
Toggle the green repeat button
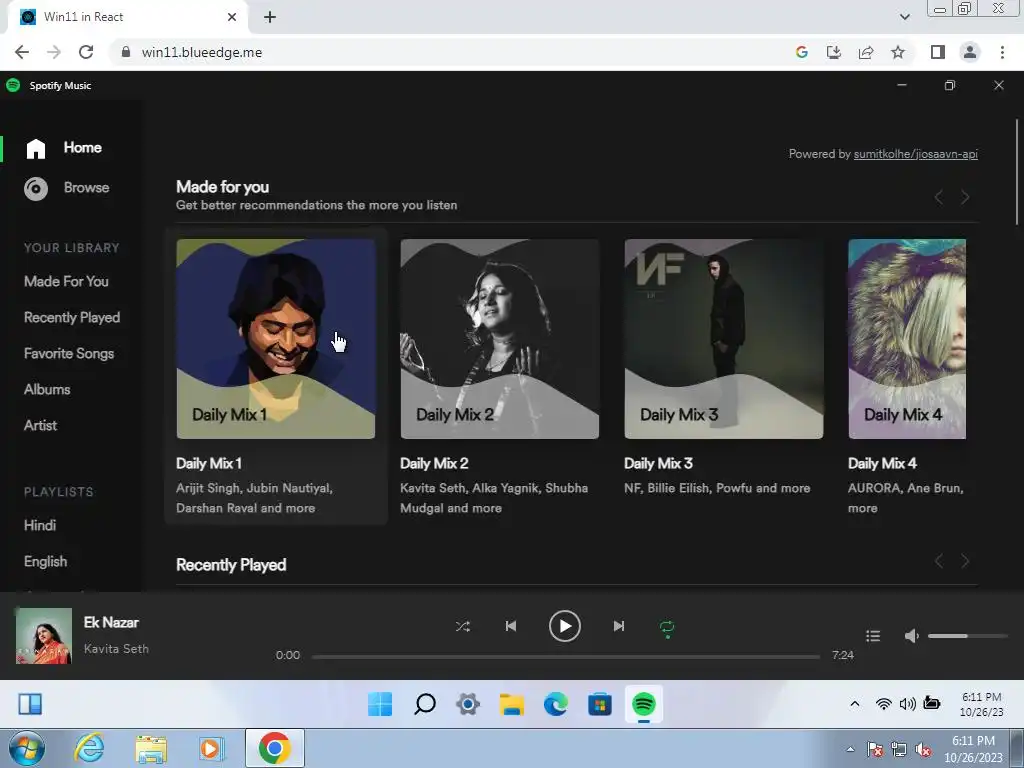(x=667, y=628)
